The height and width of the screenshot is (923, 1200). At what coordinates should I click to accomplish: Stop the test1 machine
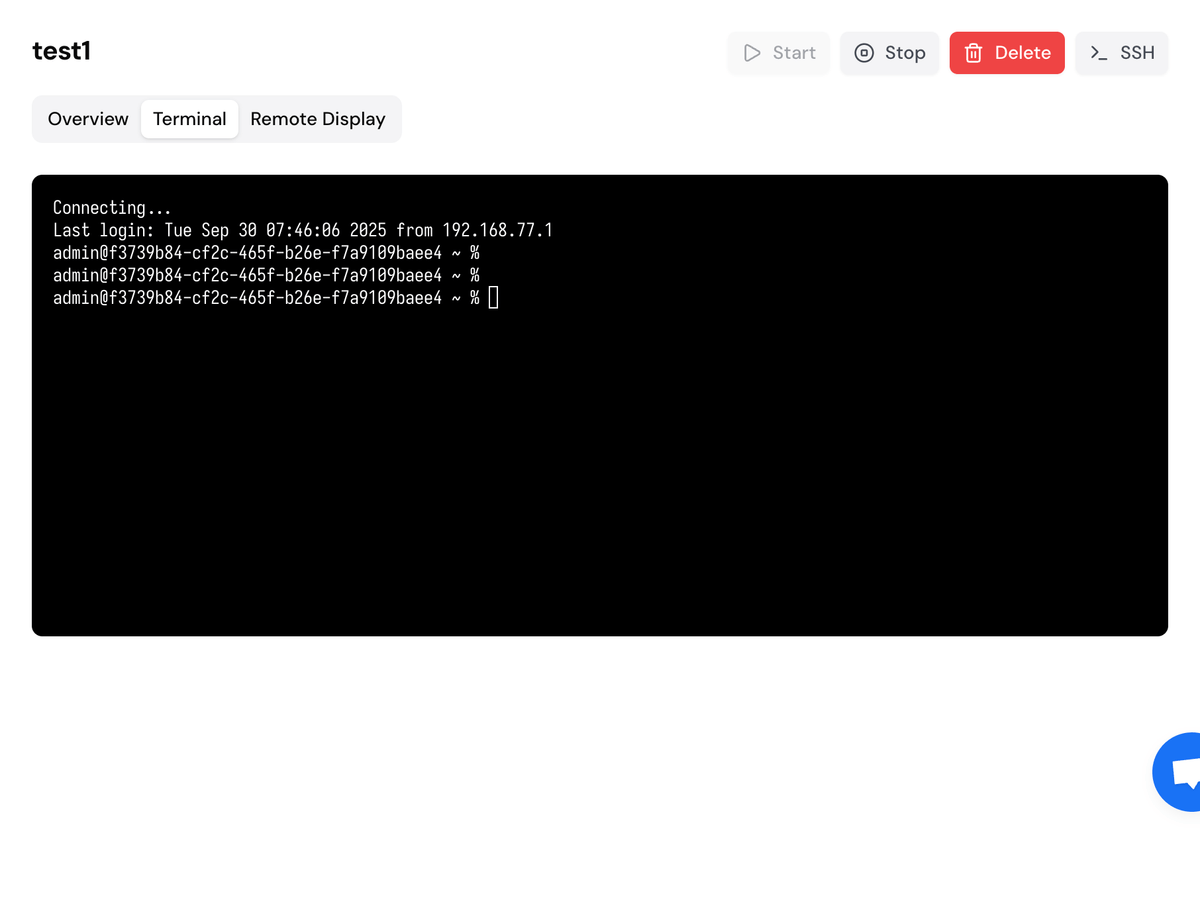pyautogui.click(x=889, y=53)
